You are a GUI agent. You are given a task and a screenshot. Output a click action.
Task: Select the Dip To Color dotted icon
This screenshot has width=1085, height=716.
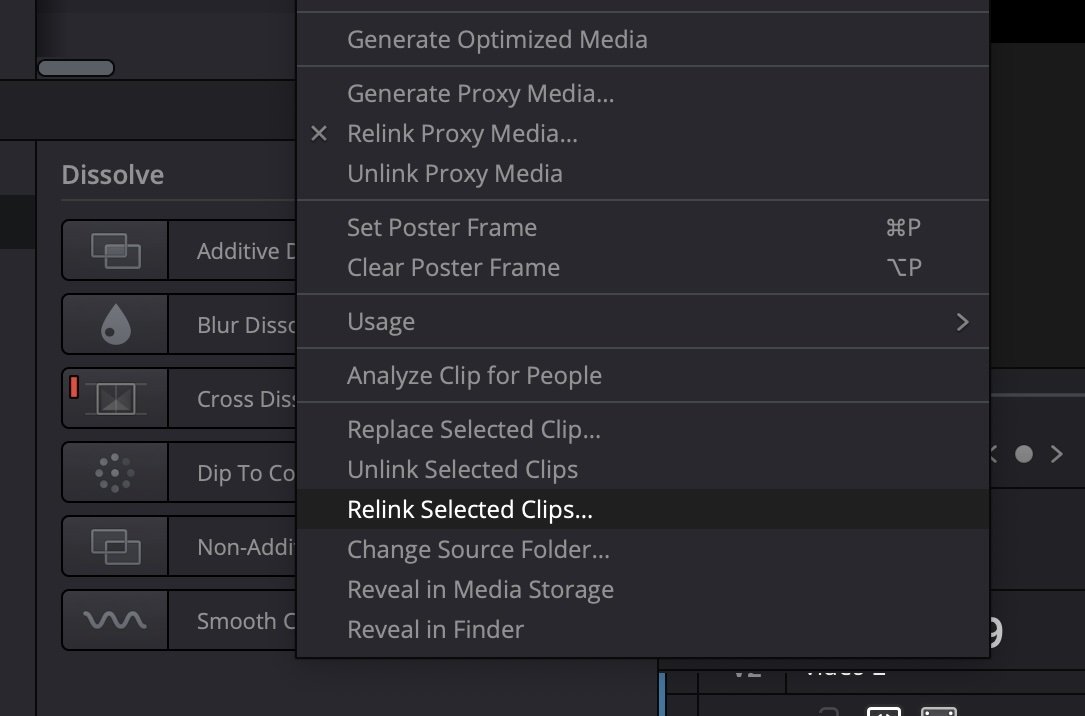(x=115, y=473)
